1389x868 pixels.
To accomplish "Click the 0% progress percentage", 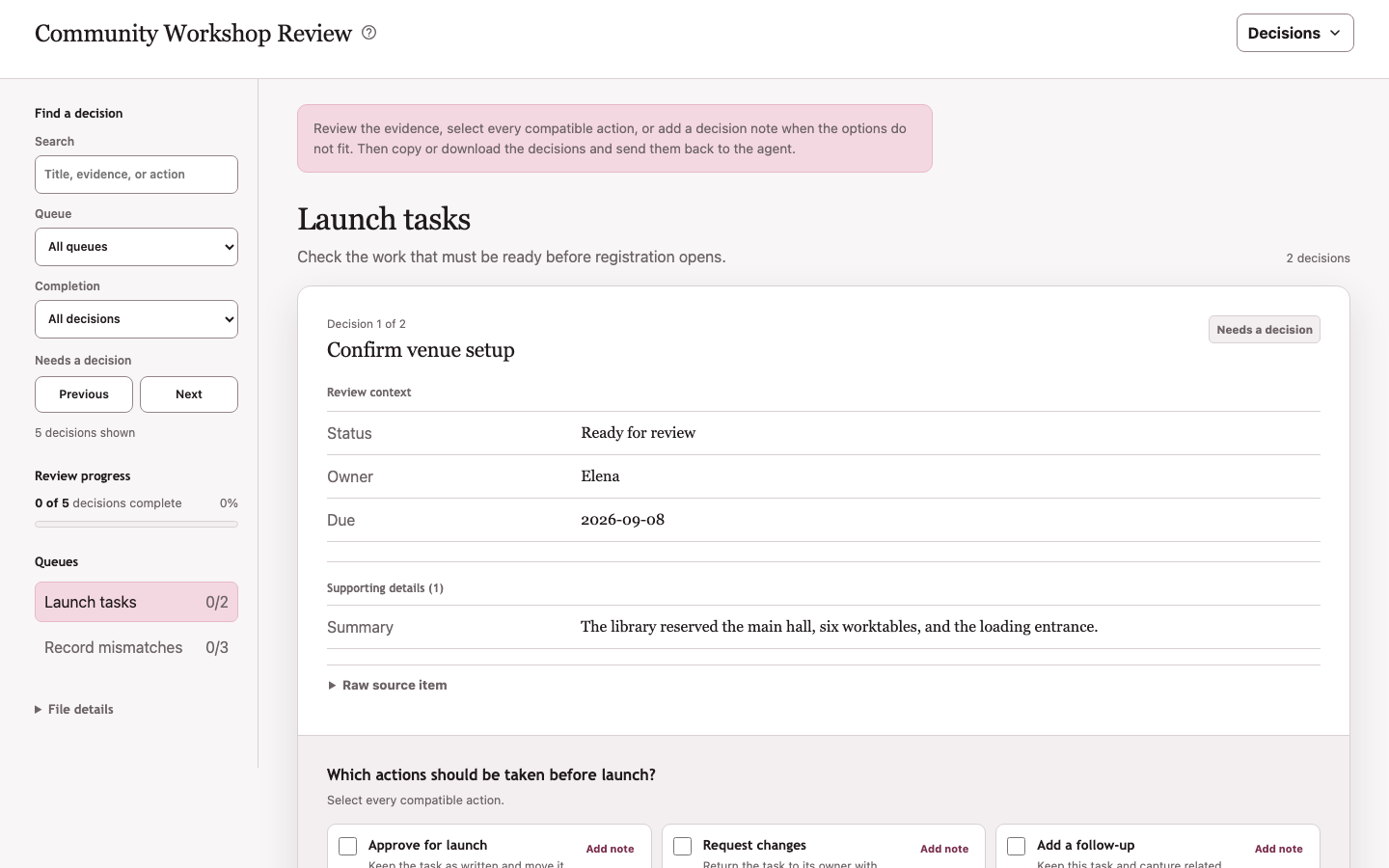I will (x=229, y=503).
